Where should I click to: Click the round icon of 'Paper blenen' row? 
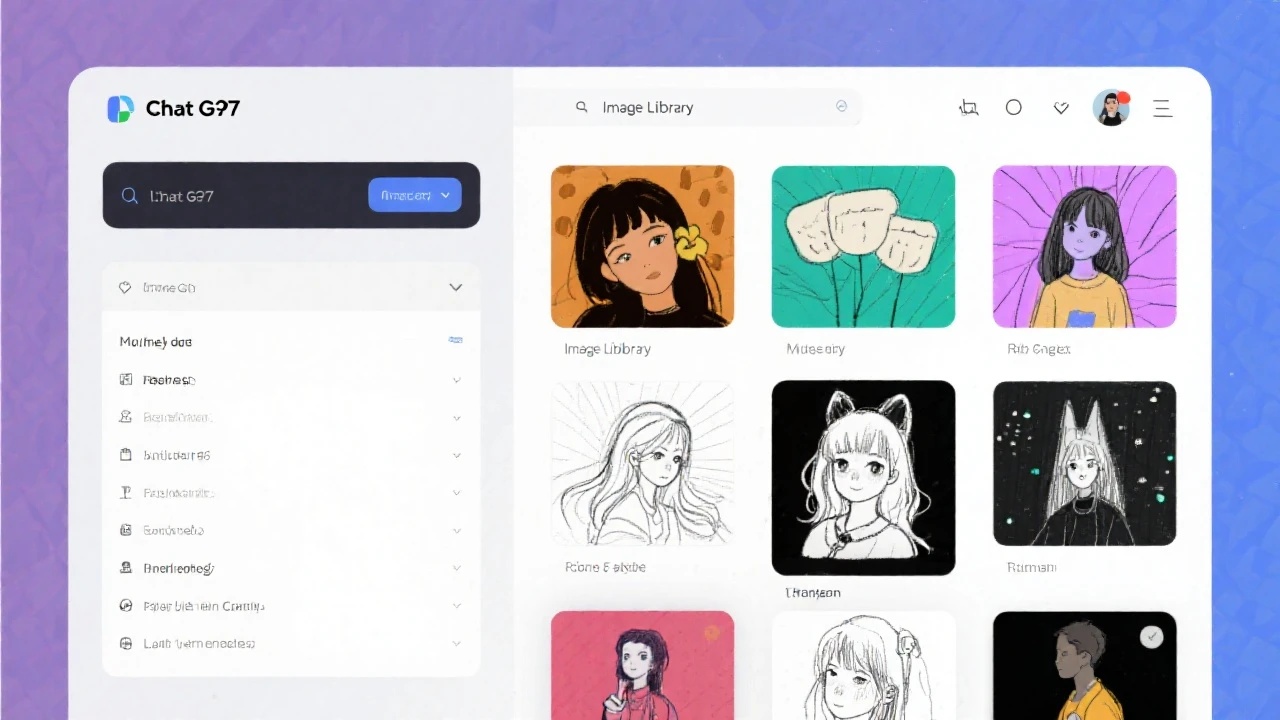tap(126, 606)
